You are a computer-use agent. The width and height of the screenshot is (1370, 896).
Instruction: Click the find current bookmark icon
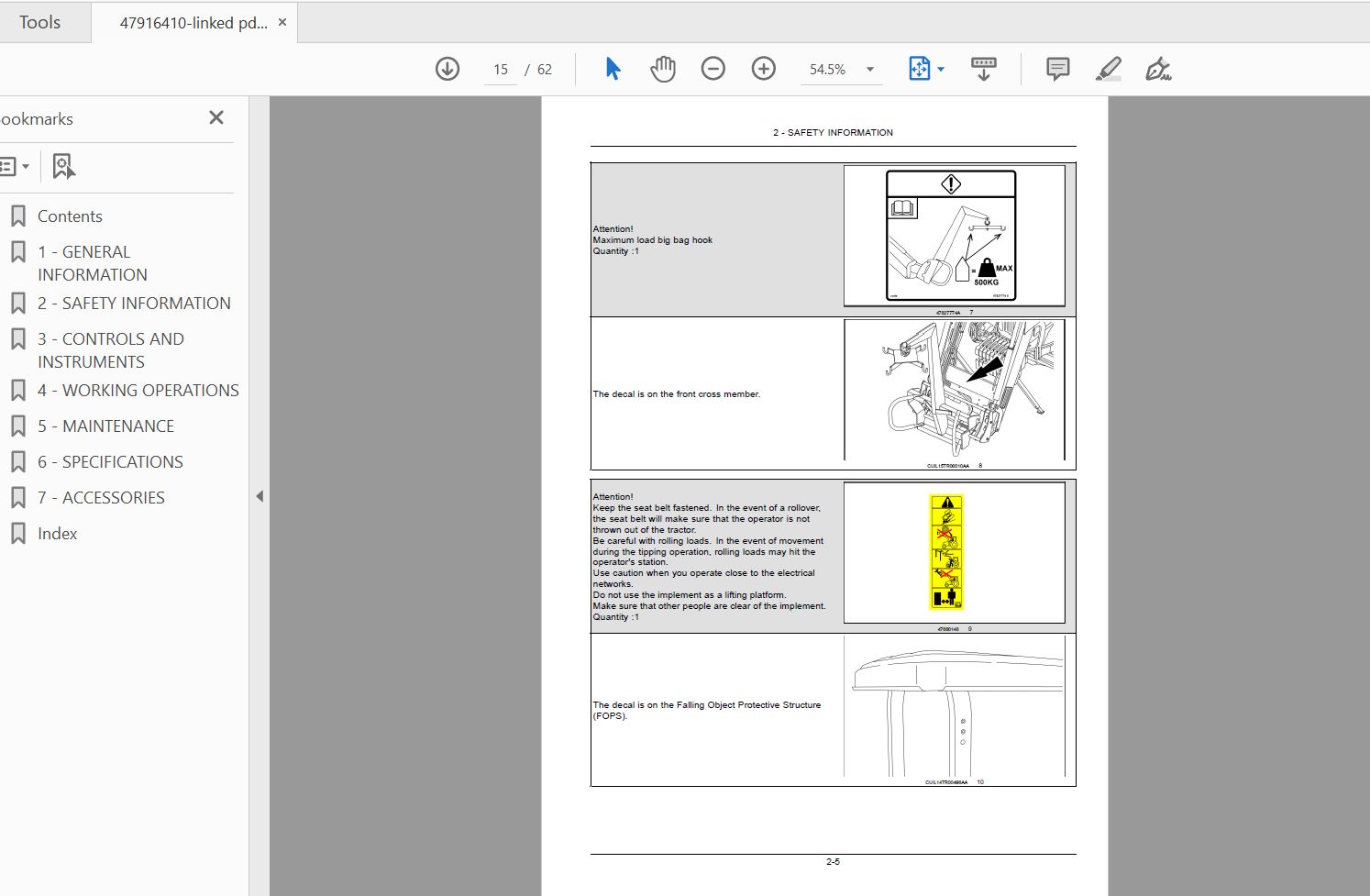pos(63,166)
